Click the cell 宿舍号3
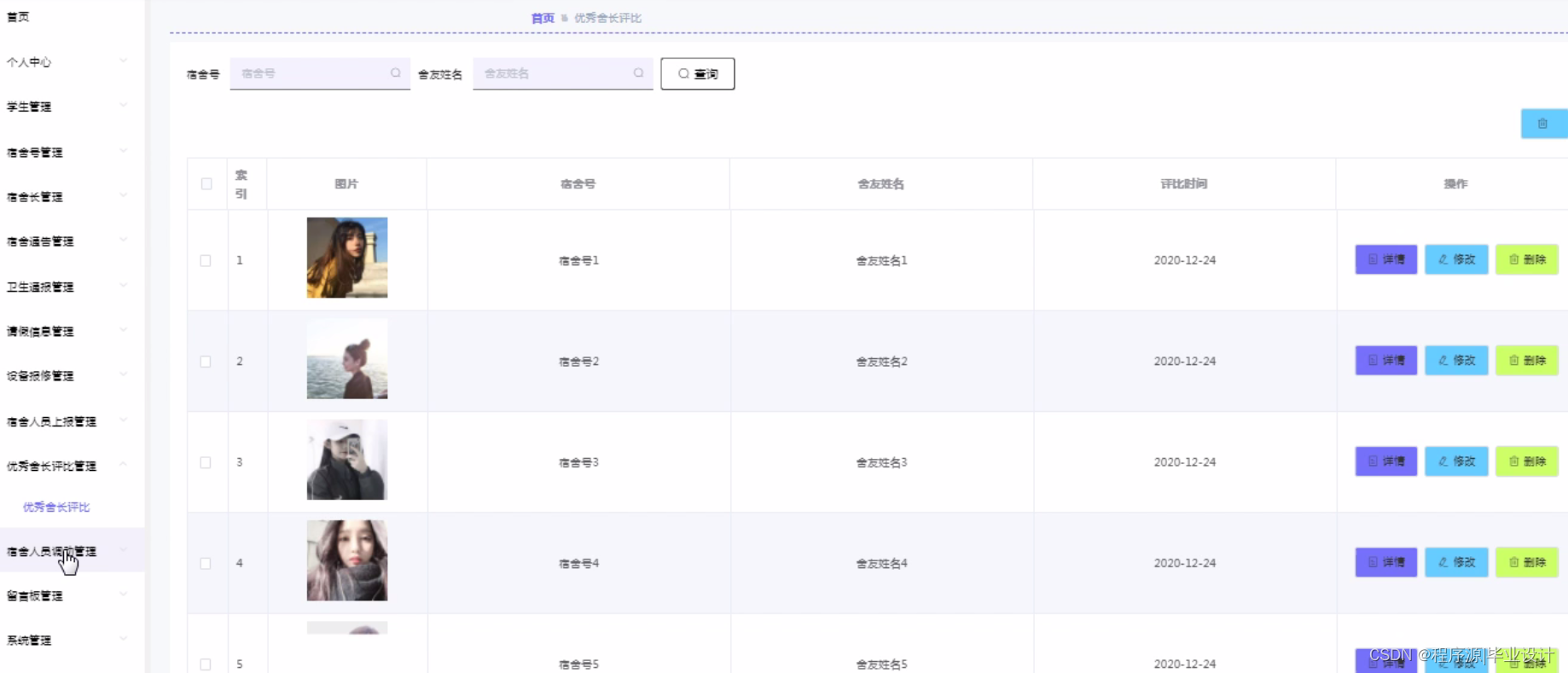 pos(579,462)
